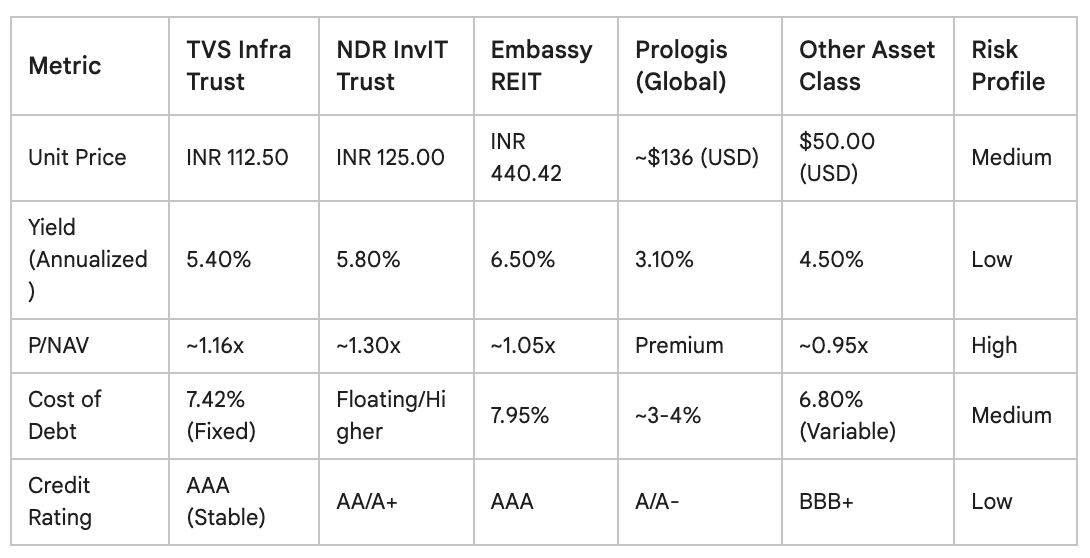Viewport: 1090px width, 558px height.
Task: Click the Risk Profile column header
Action: coord(1015,66)
